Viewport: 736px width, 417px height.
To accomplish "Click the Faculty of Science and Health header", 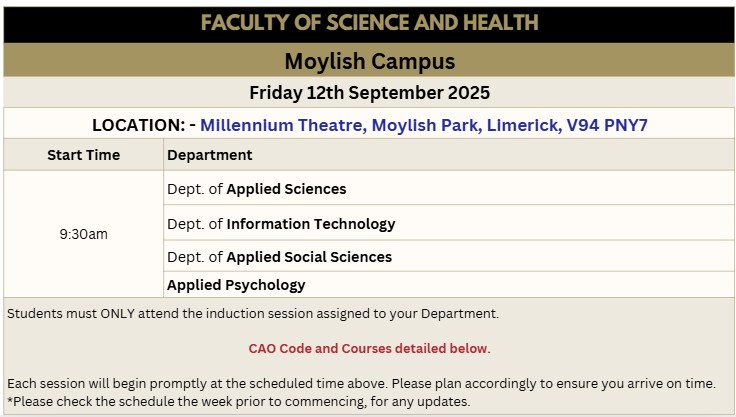I will coord(369,23).
